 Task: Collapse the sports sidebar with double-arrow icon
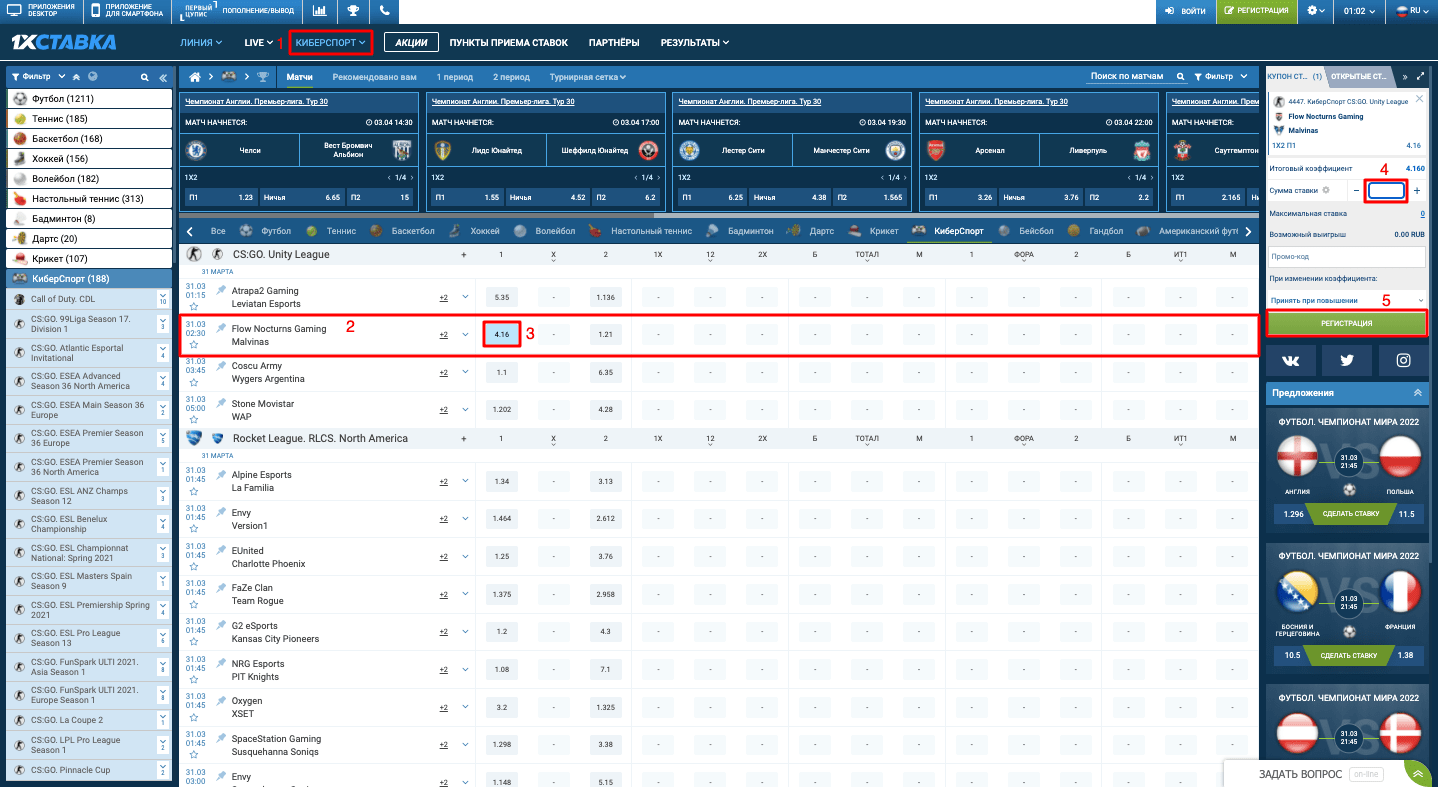coord(161,77)
